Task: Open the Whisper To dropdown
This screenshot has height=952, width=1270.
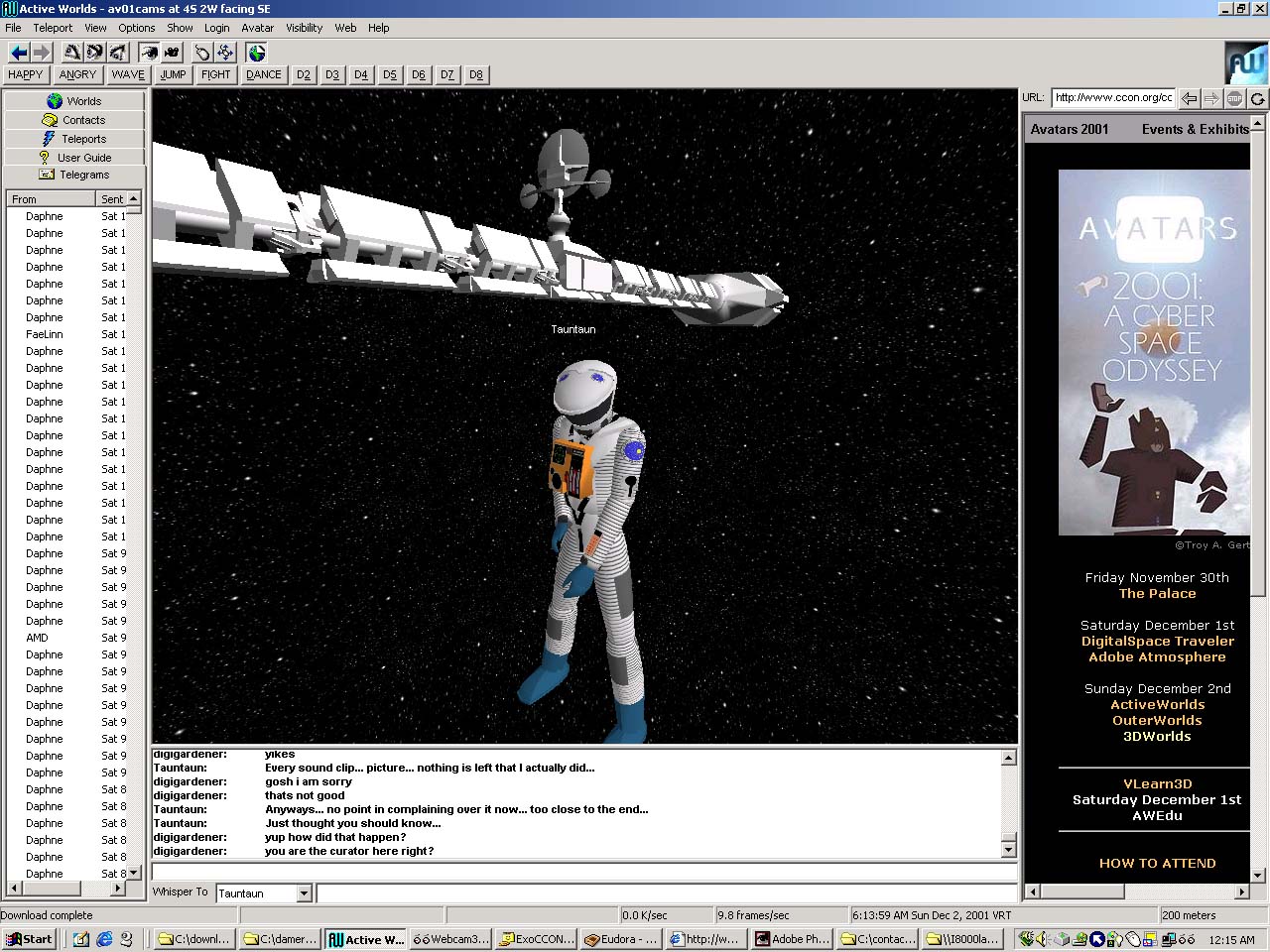Action: (304, 893)
